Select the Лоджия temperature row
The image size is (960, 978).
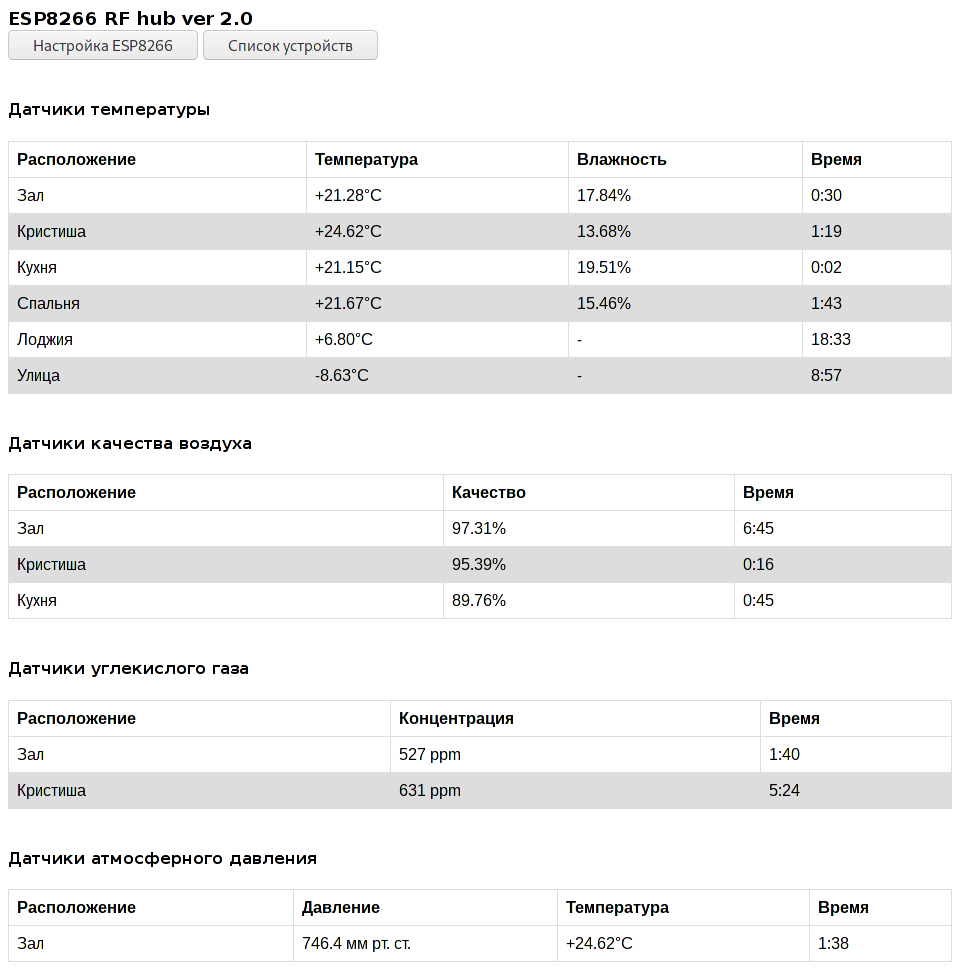click(480, 339)
